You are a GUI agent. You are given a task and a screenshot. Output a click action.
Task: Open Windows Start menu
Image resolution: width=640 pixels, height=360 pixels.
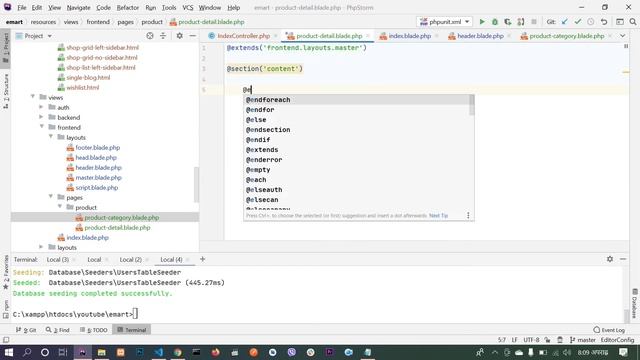coord(8,352)
